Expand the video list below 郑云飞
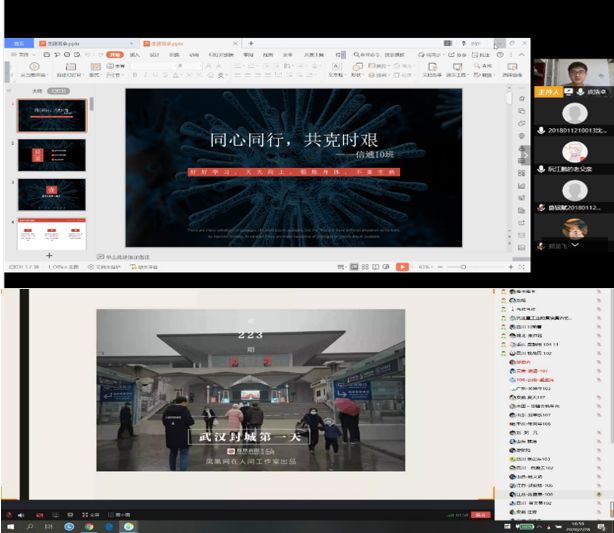The image size is (614, 533). point(574,245)
